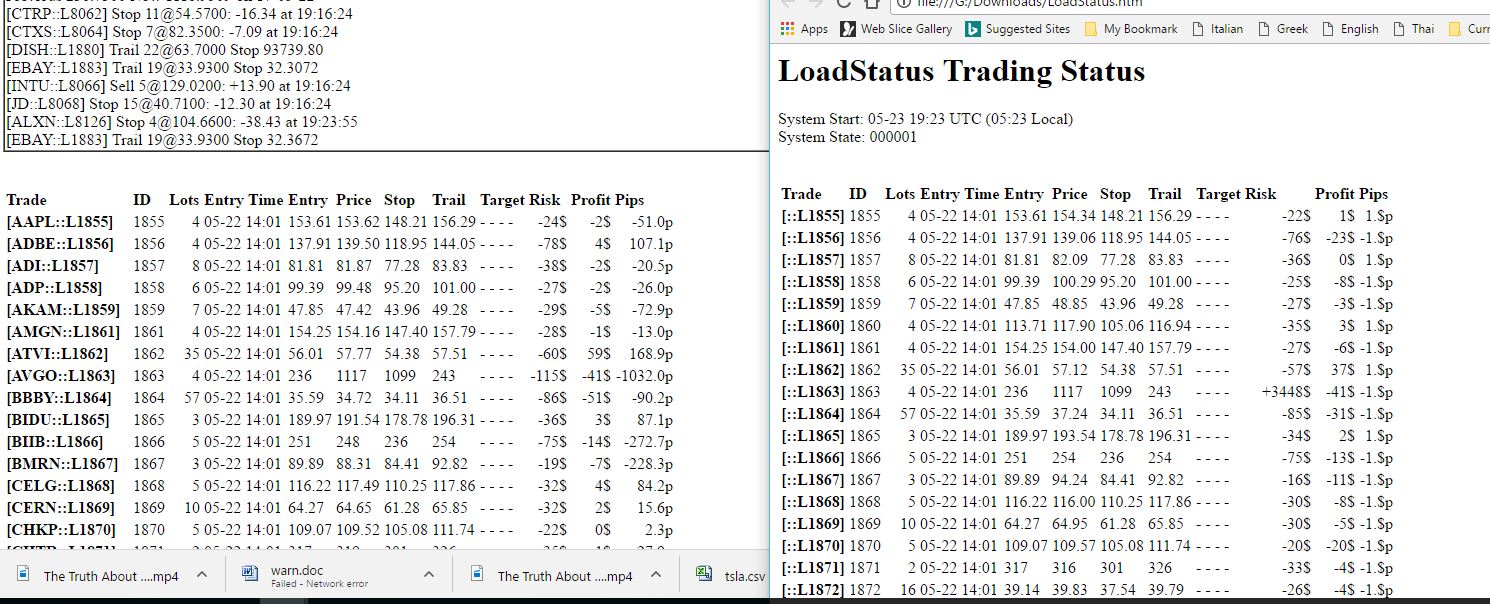Click the [AKAM::L1859] trade row label
1490x604 pixels.
point(62,310)
